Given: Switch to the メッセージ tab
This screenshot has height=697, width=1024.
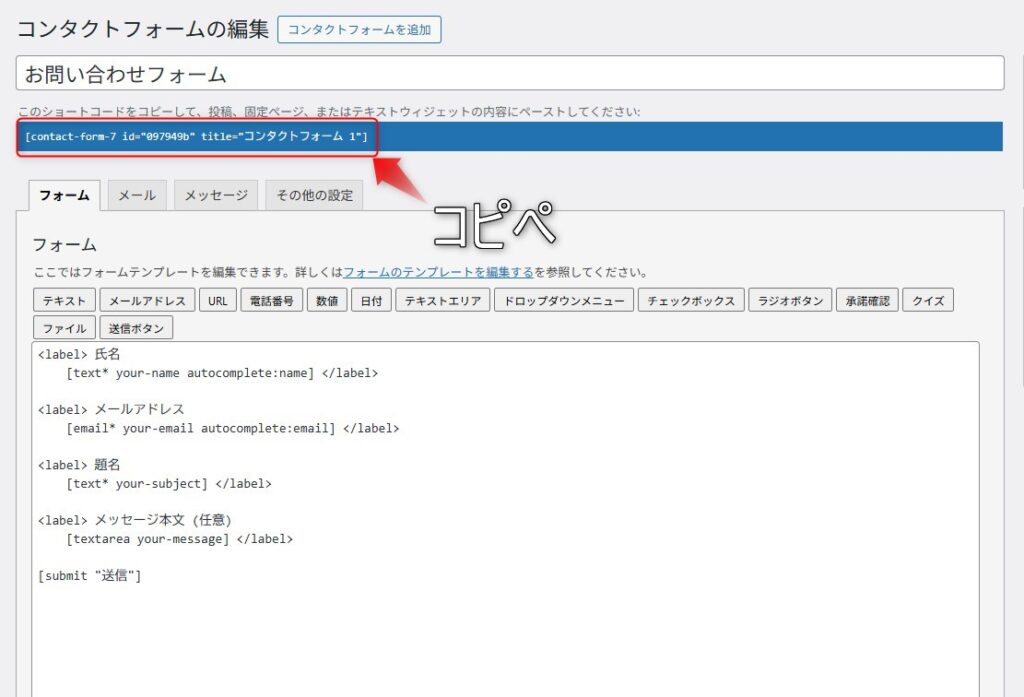Looking at the screenshot, I should pos(216,195).
